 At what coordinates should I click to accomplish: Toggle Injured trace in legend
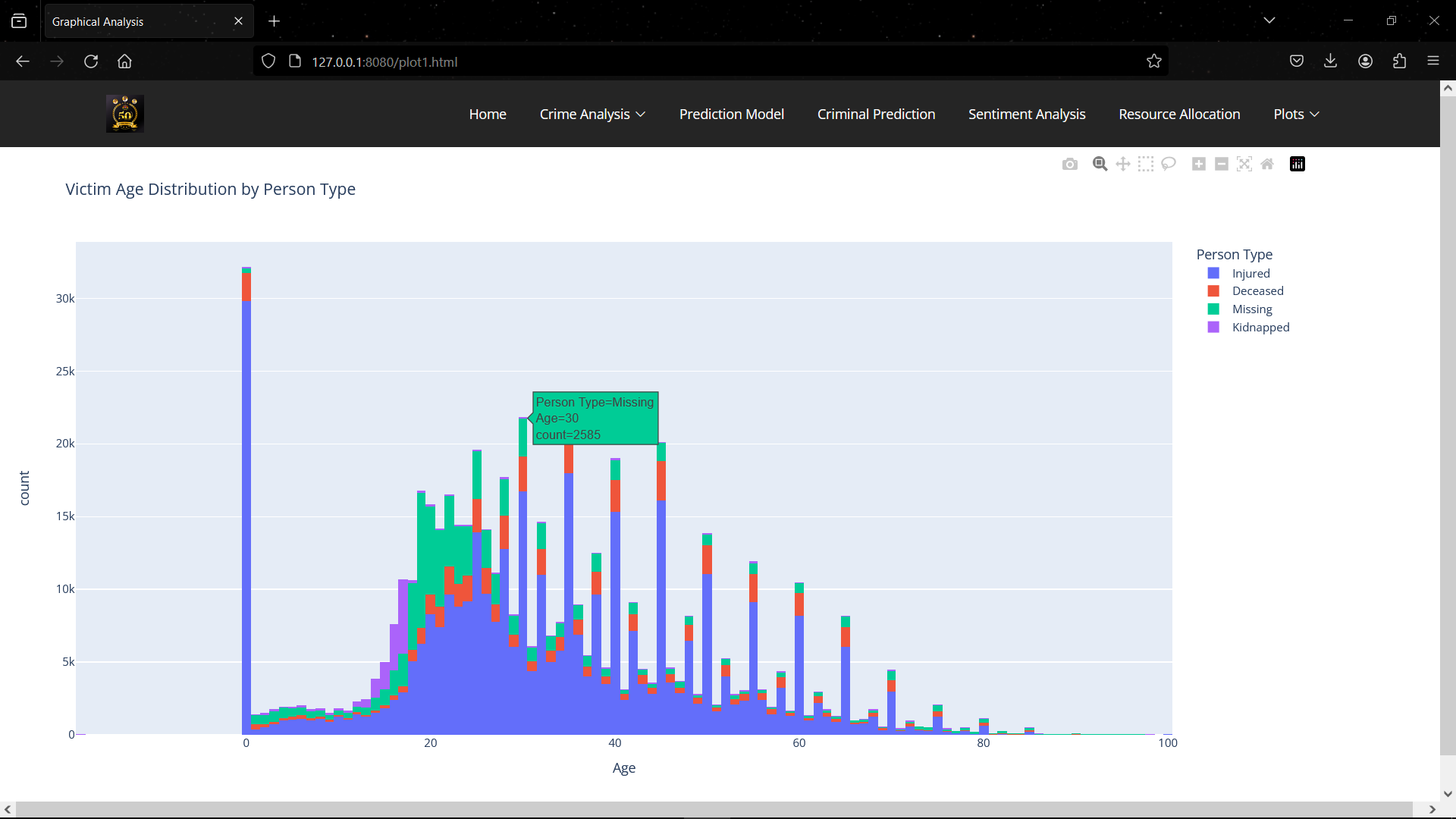click(x=1250, y=273)
